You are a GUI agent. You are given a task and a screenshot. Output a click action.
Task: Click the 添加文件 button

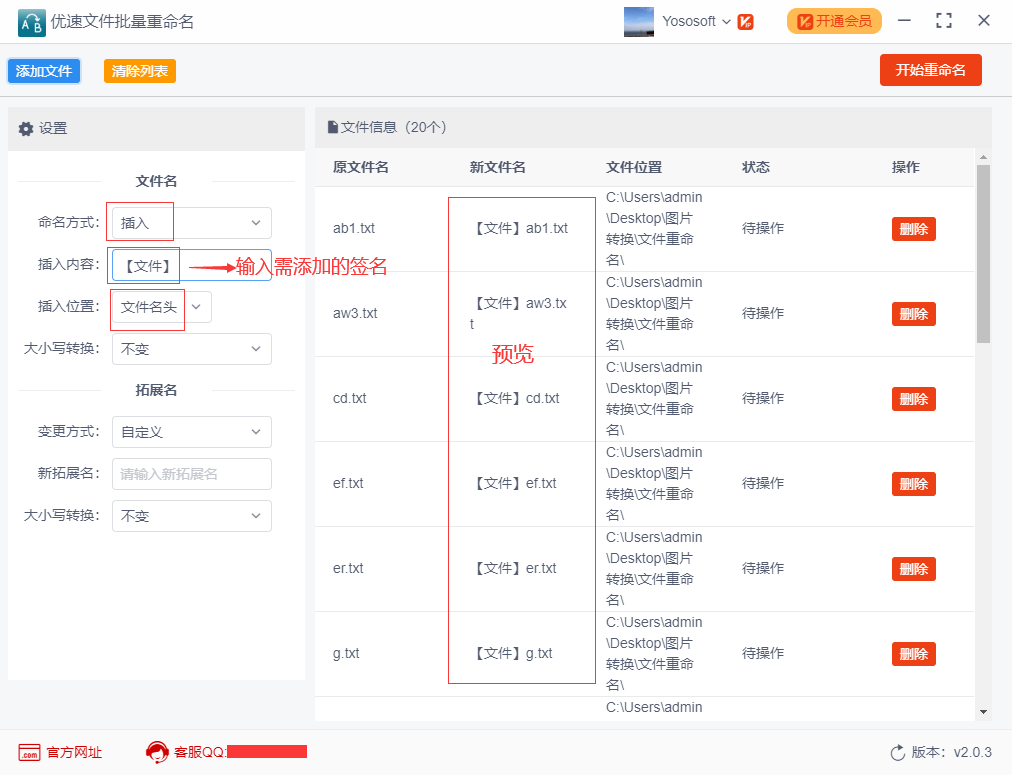point(44,71)
